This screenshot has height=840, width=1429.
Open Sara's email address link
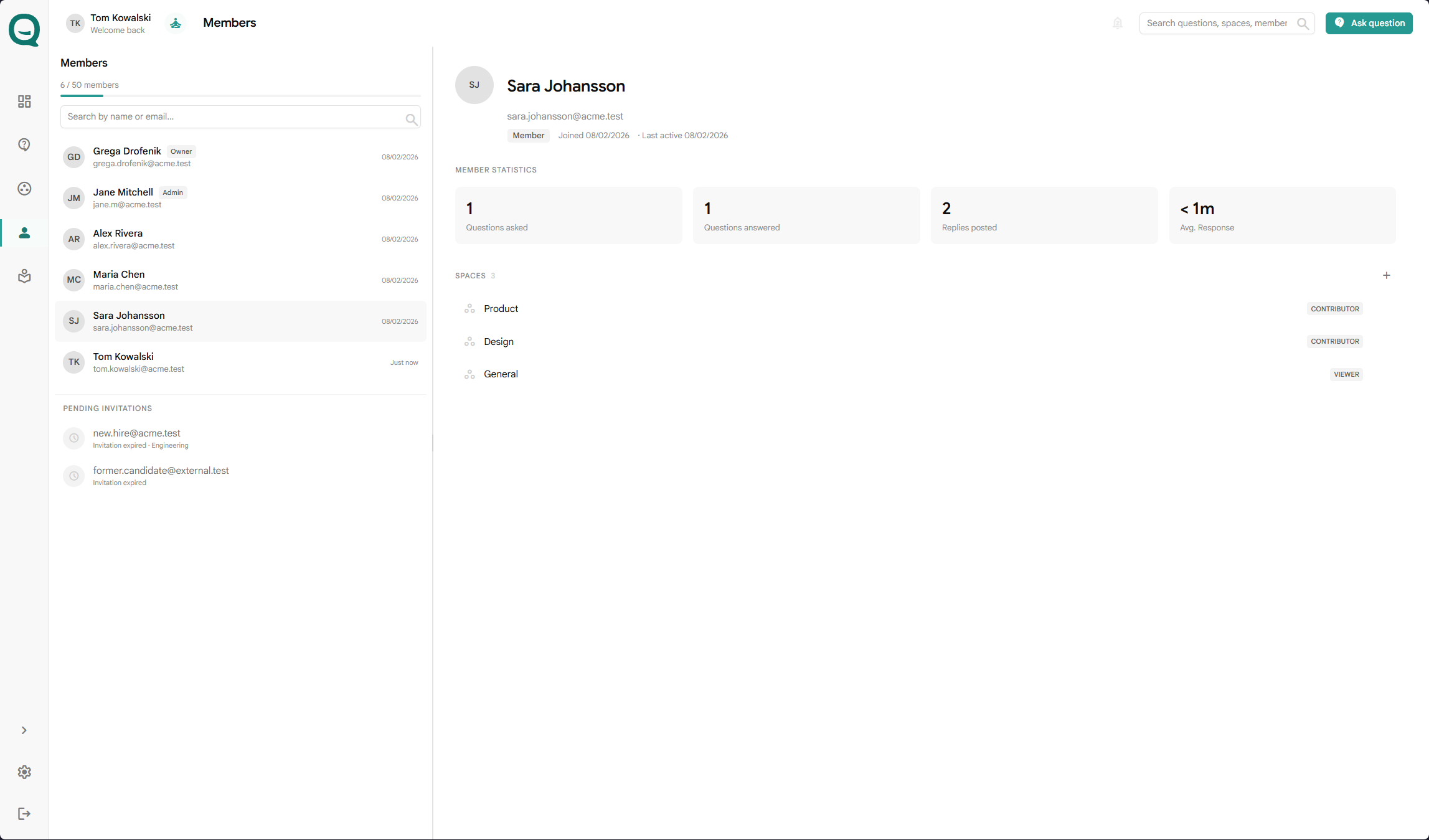point(565,116)
